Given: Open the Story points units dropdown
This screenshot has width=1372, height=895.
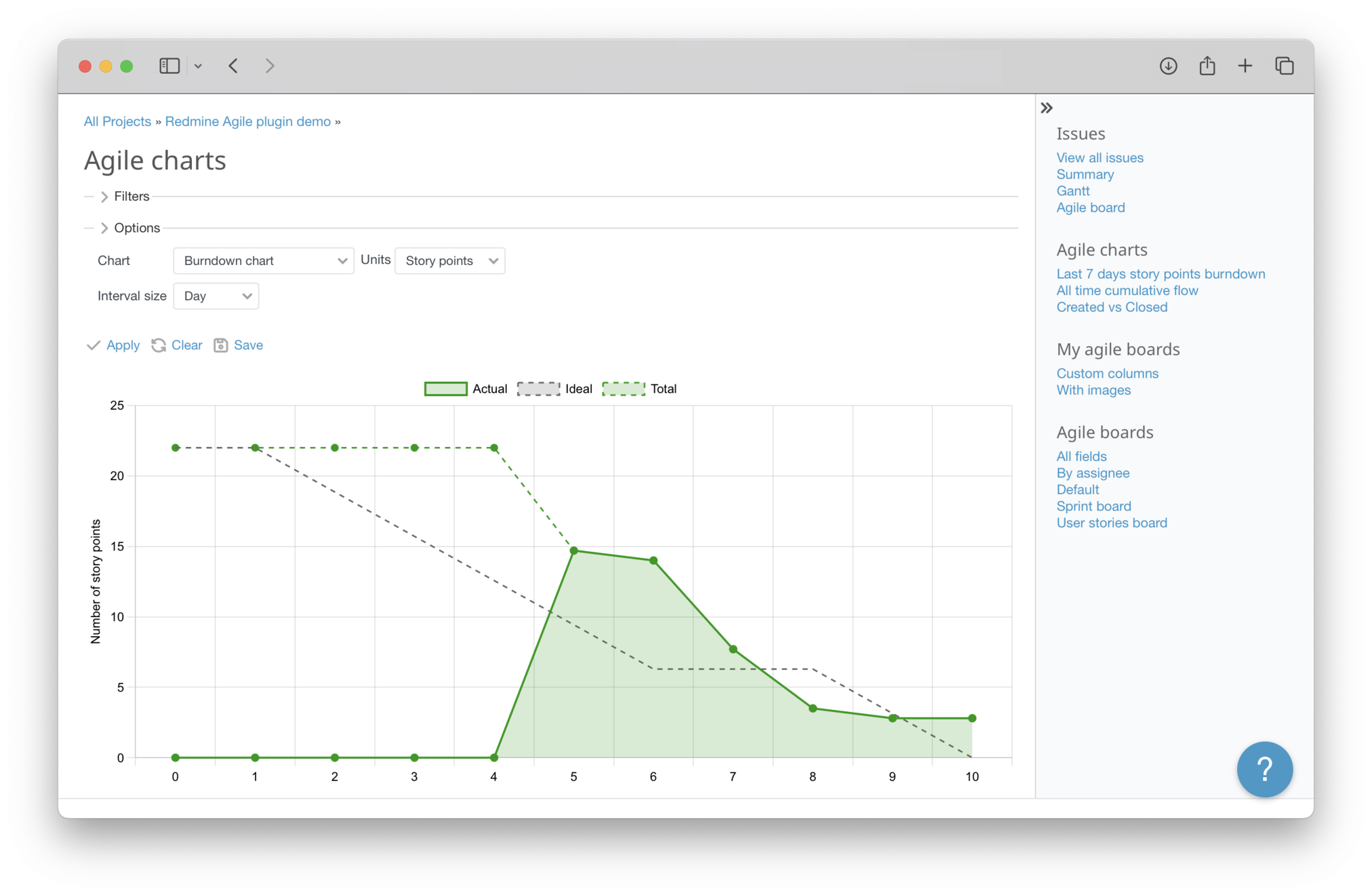Looking at the screenshot, I should coord(449,260).
